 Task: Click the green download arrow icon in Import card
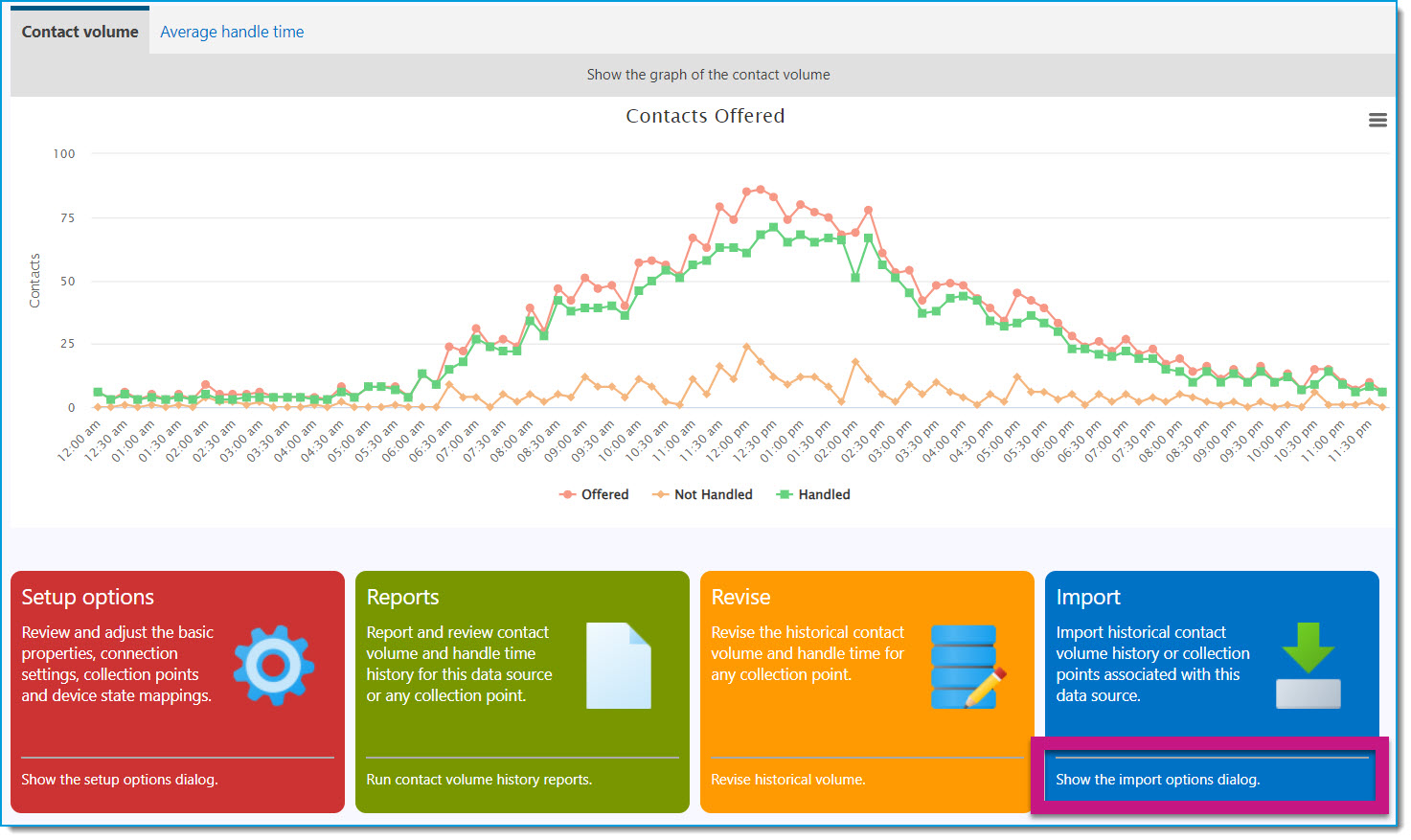[1309, 665]
